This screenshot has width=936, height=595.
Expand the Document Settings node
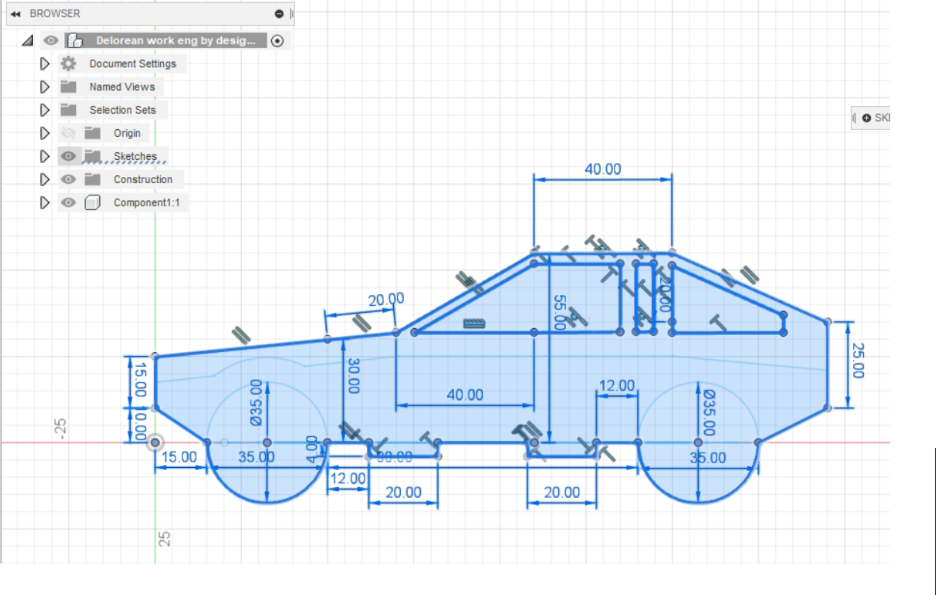click(x=44, y=63)
